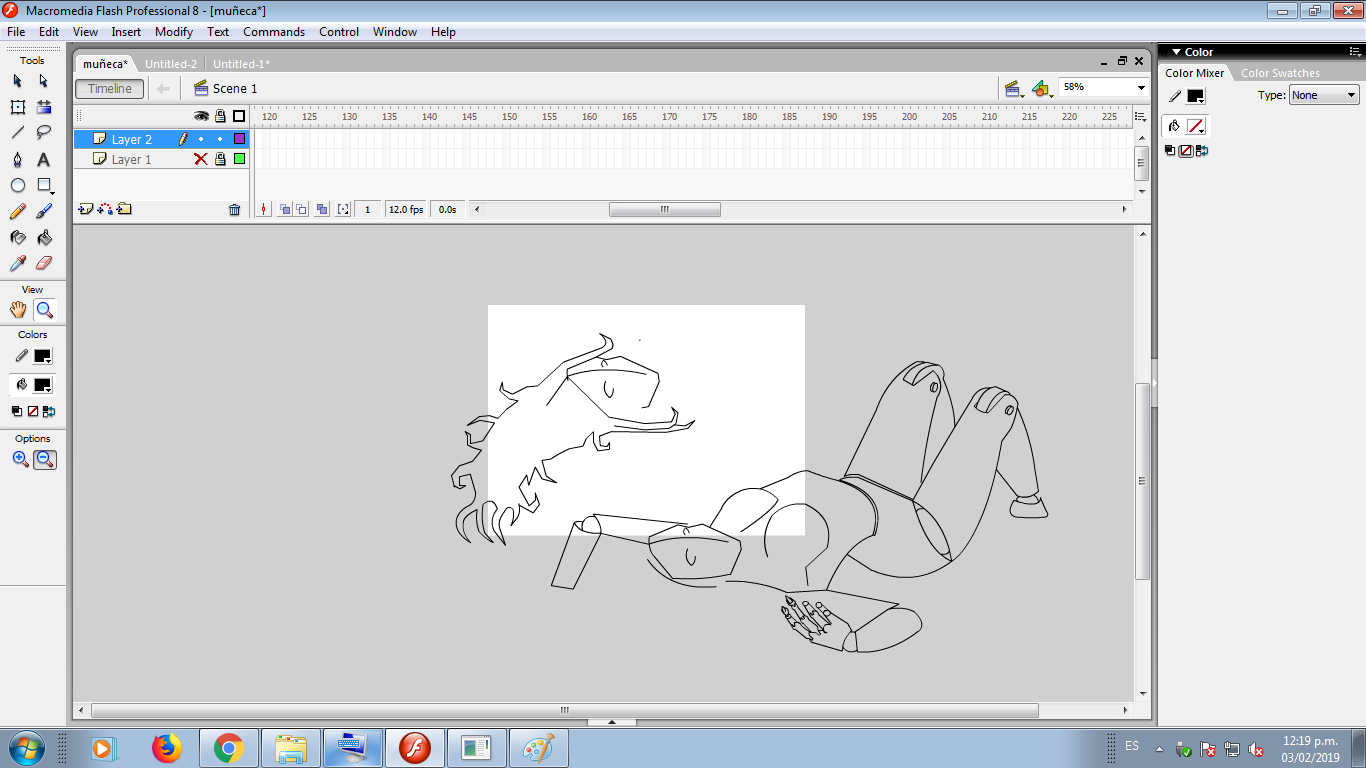Collapse the Color panel

click(1177, 52)
